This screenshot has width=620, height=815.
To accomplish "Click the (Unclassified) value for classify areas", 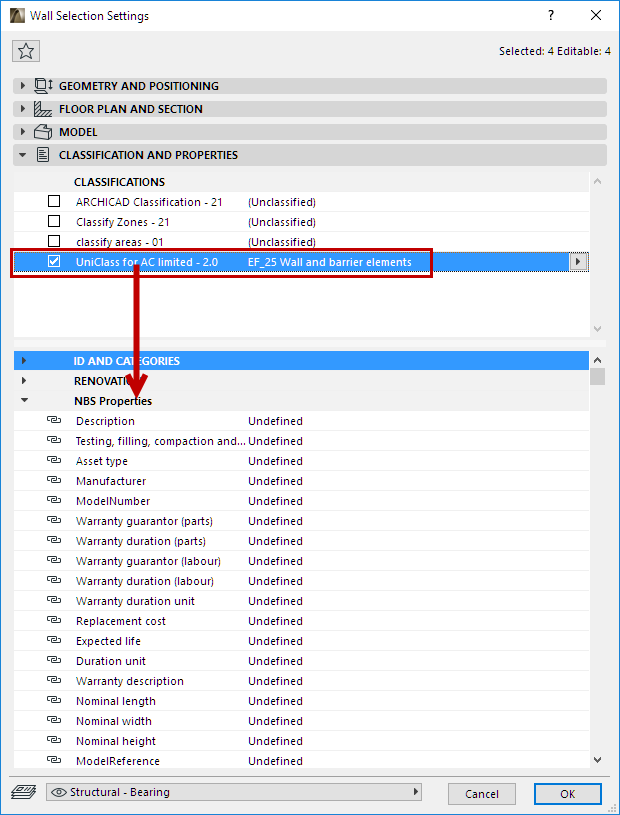I will [x=282, y=242].
